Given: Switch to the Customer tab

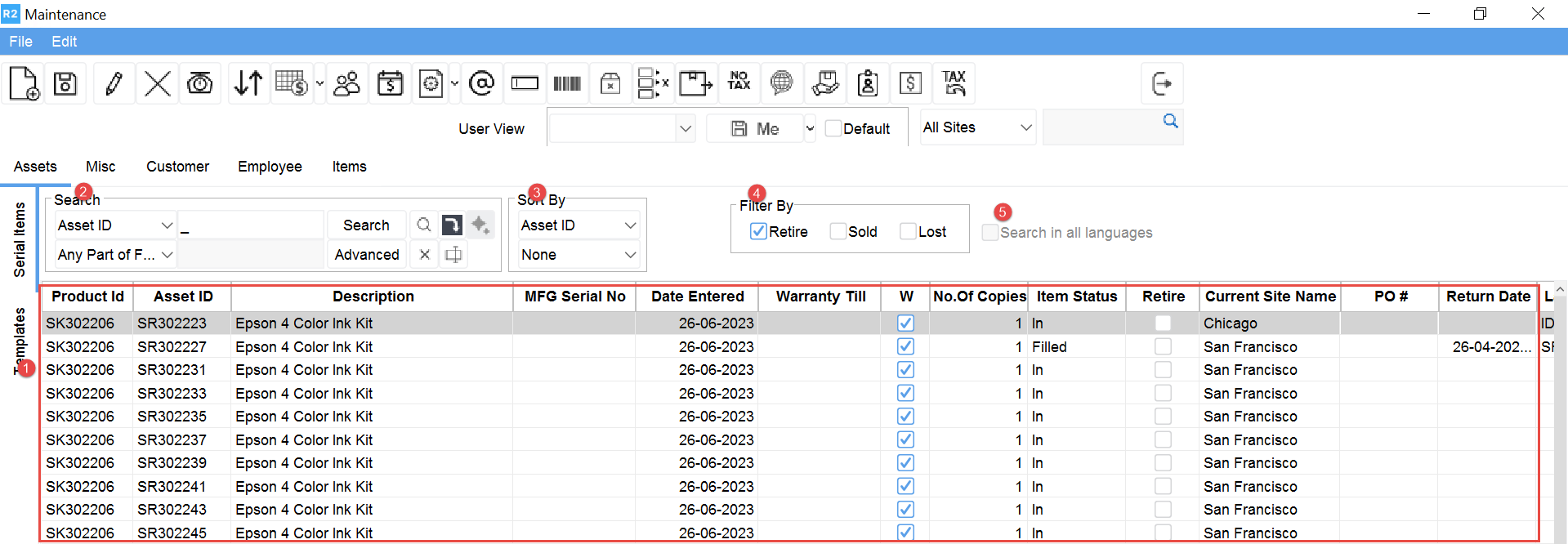Looking at the screenshot, I should (x=177, y=167).
